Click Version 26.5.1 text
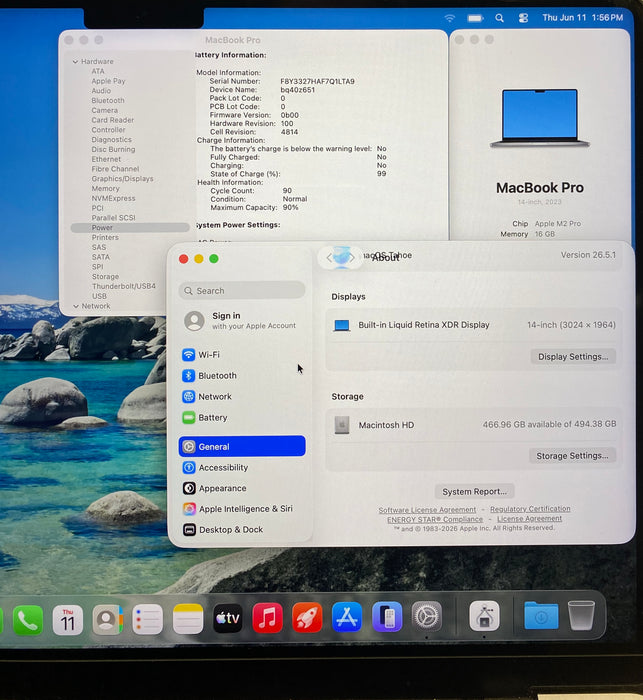The width and height of the screenshot is (643, 700). click(x=588, y=255)
